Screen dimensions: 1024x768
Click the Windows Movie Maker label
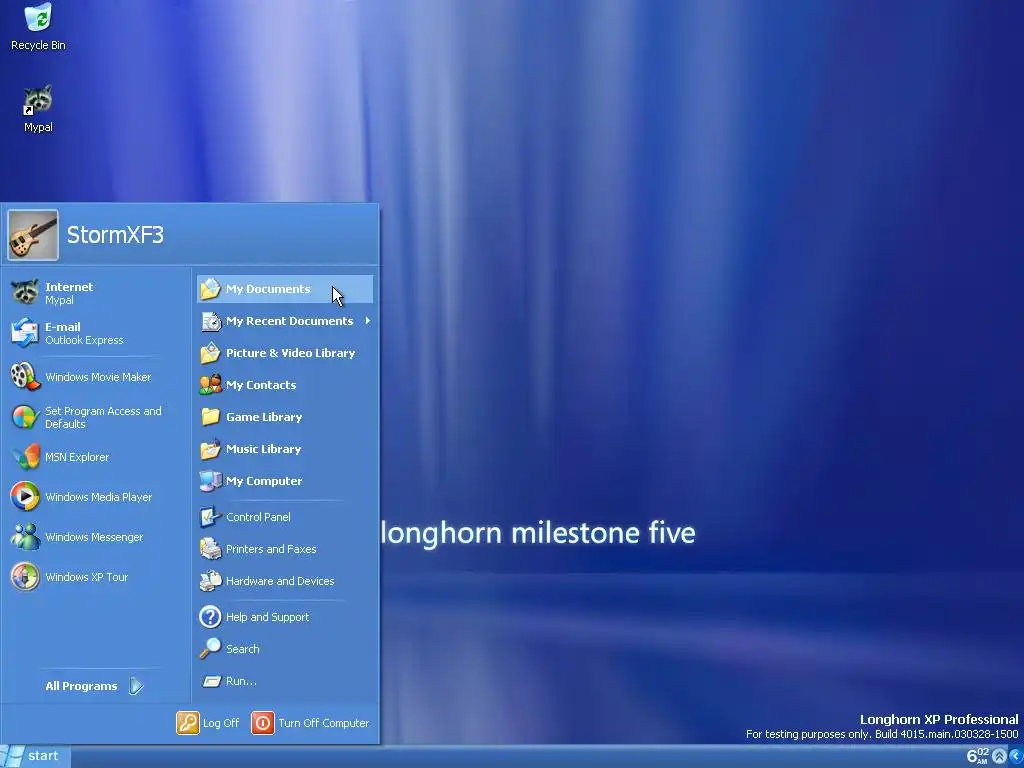pos(98,377)
